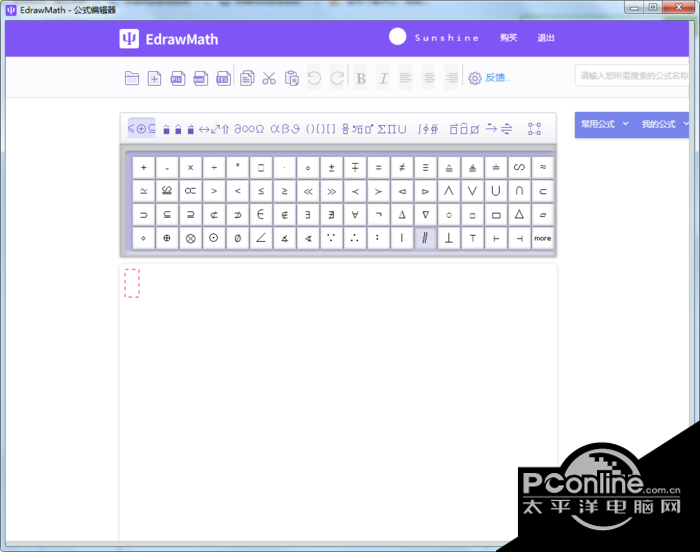The image size is (700, 552).
Task: Click the 反馈 feedback link
Action: [x=497, y=78]
